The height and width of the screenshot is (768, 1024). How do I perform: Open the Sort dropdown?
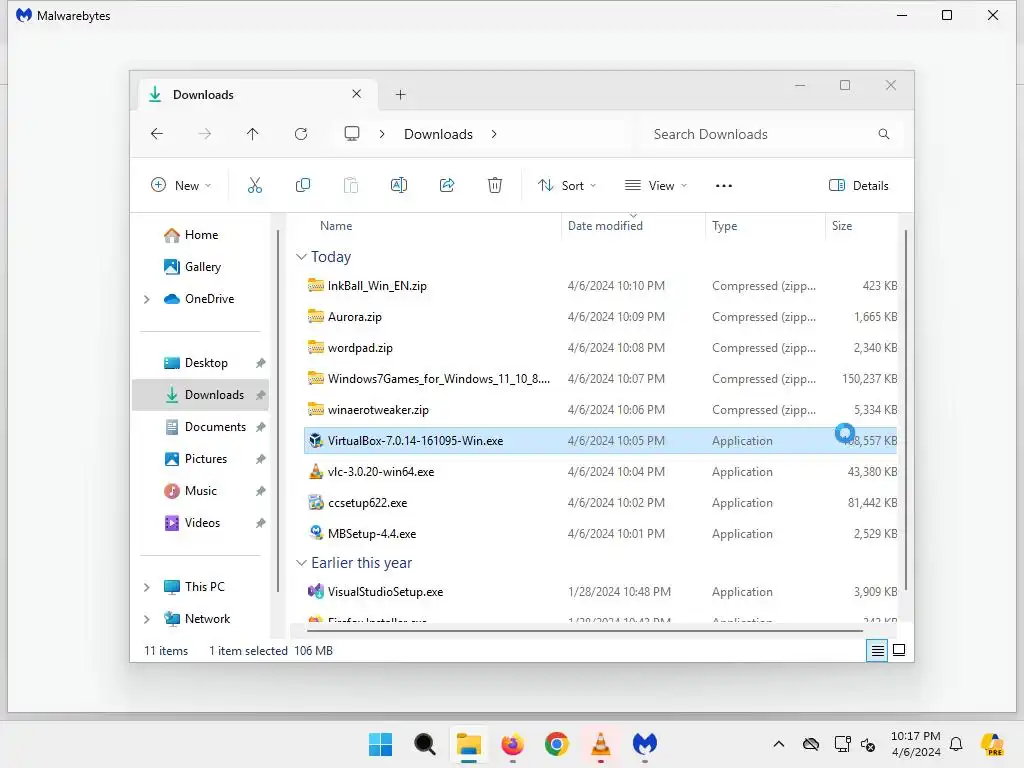567,185
